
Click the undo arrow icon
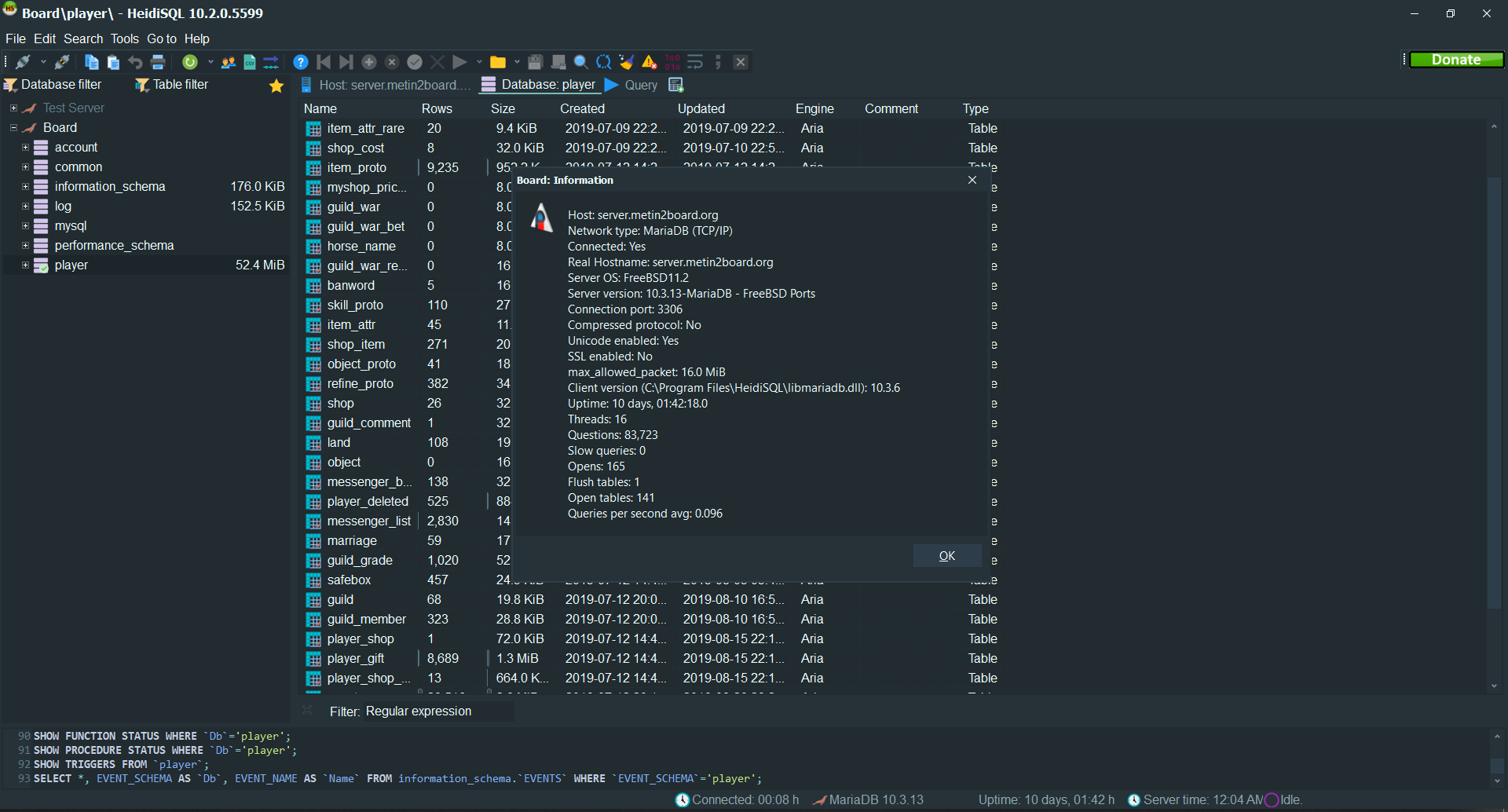pyautogui.click(x=136, y=62)
